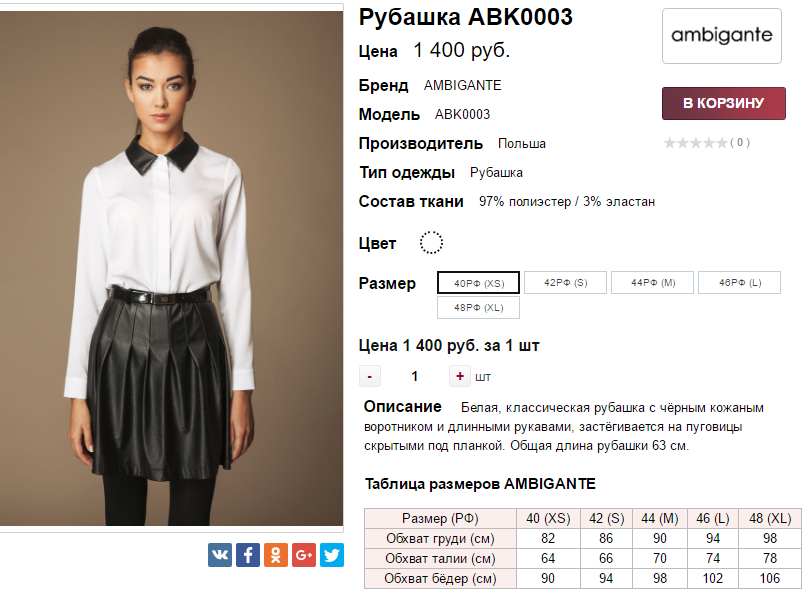Image resolution: width=804 pixels, height=592 pixels.
Task: Select size 40РФ (XS)
Action: [x=478, y=283]
